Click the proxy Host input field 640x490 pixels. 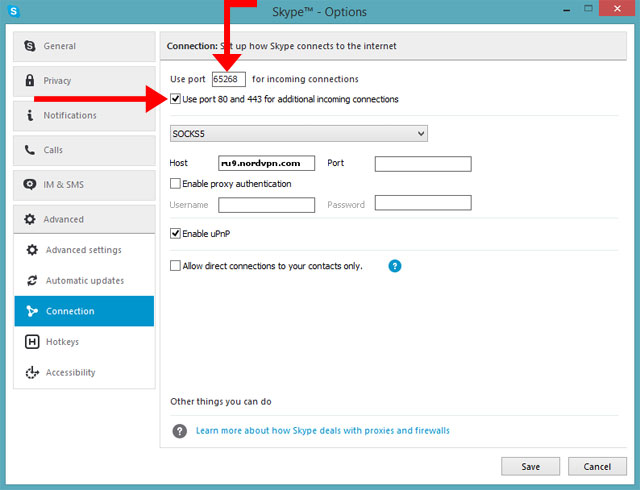tap(266, 163)
